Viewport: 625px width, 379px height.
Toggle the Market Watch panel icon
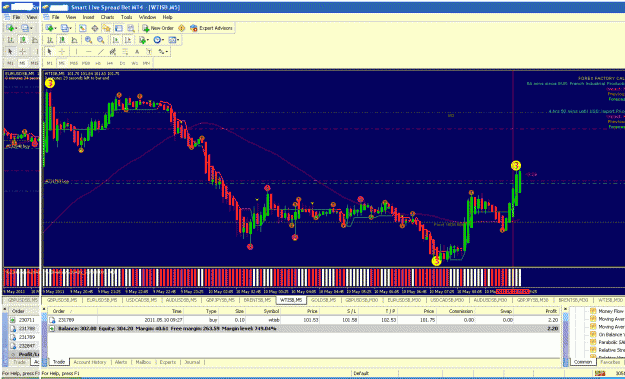pyautogui.click(x=83, y=28)
